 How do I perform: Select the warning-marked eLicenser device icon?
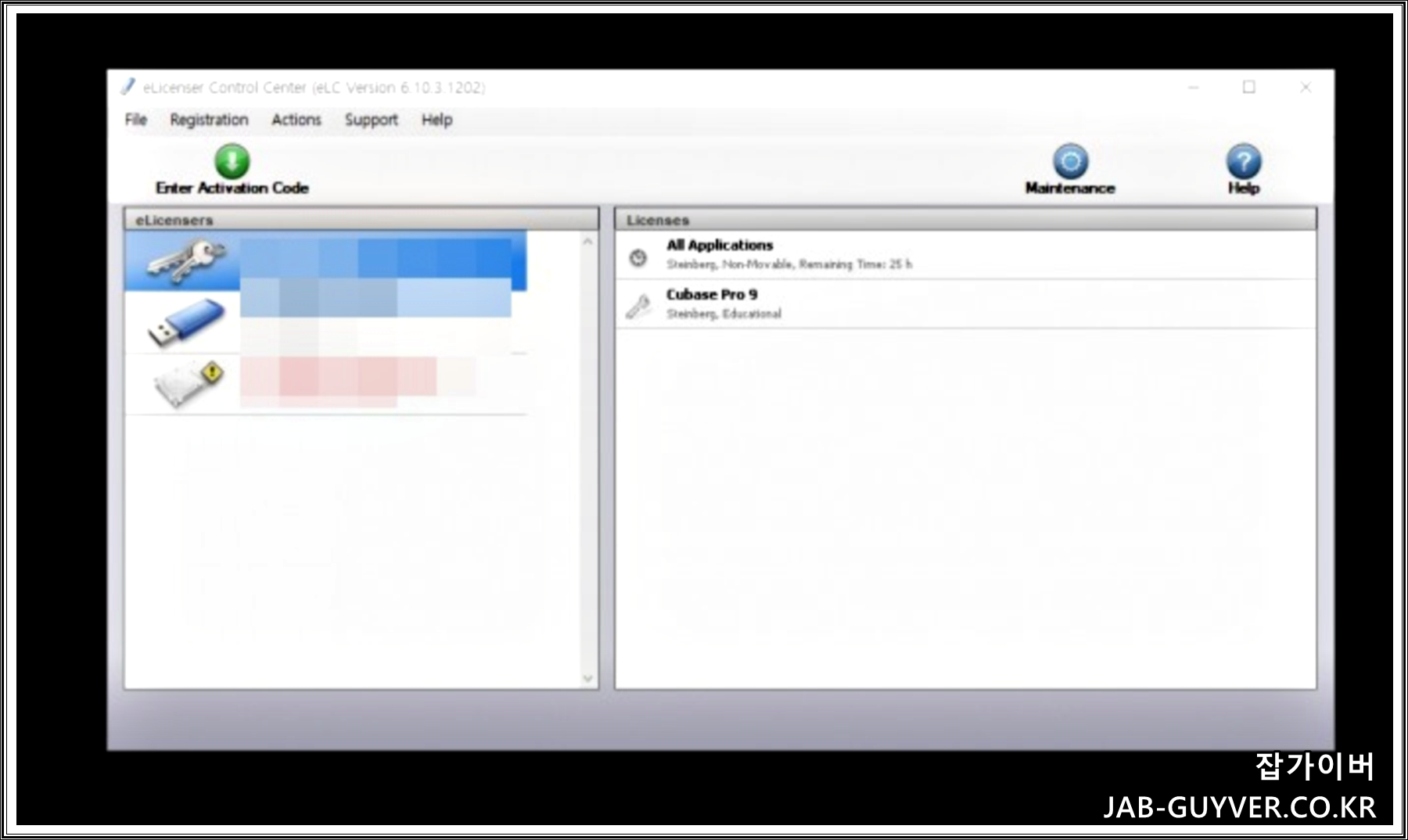(x=189, y=383)
